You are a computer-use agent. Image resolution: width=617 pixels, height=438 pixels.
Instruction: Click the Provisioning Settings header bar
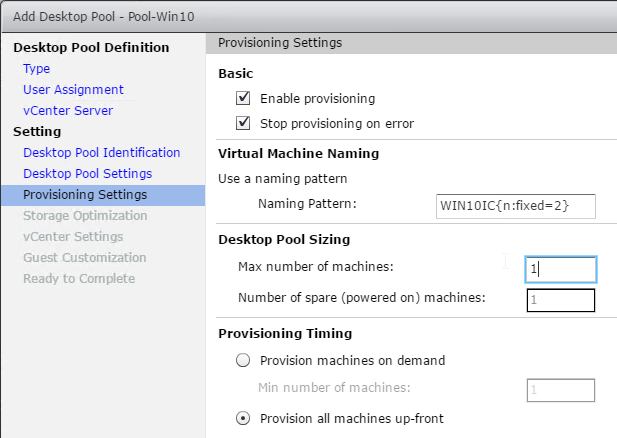click(x=411, y=43)
